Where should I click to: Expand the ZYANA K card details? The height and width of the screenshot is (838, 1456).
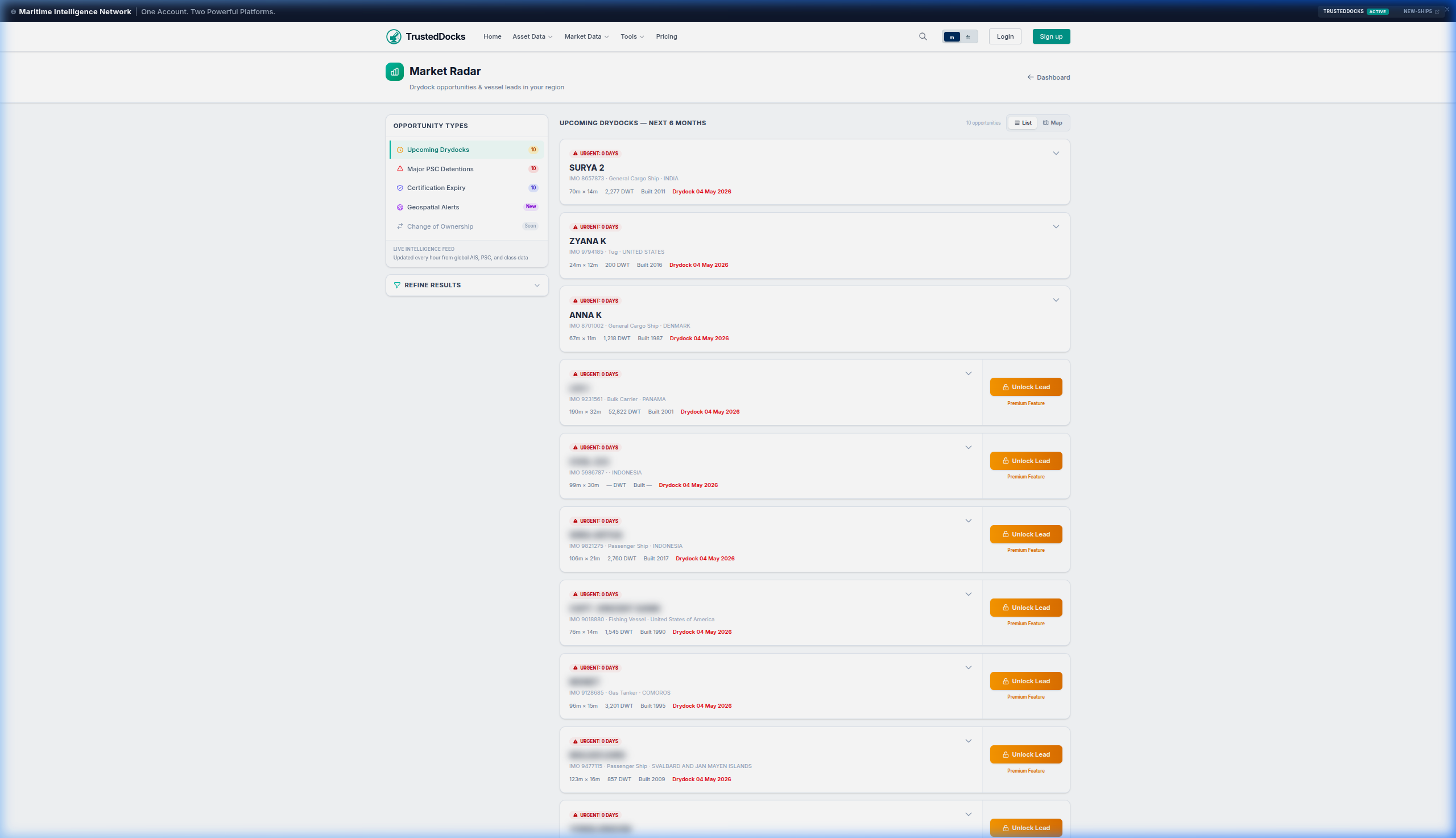coord(1056,227)
